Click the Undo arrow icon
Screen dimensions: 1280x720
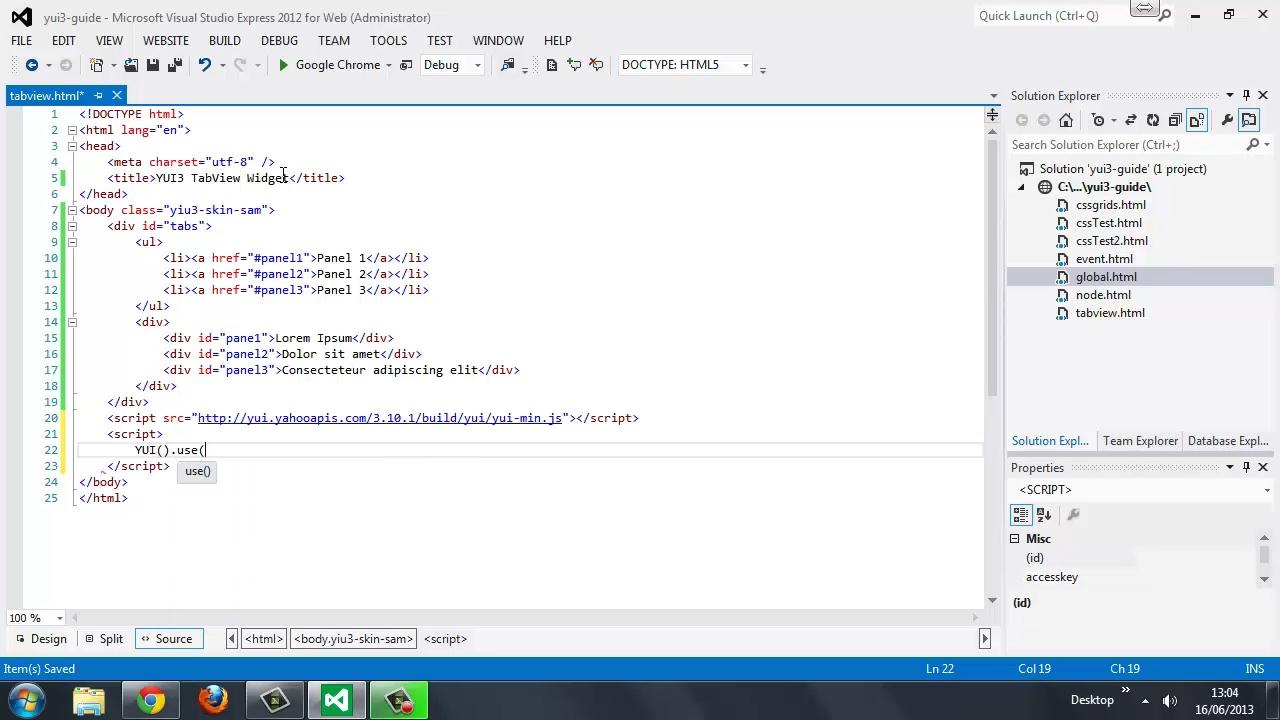coord(204,65)
